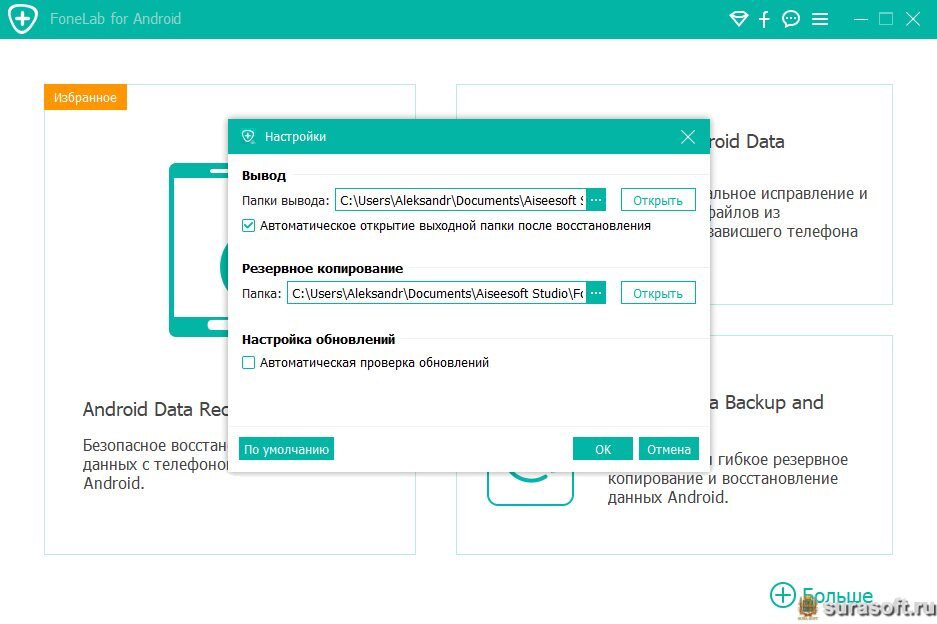Click the backup folder Открыть button
Image resolution: width=937 pixels, height=624 pixels.
(658, 293)
